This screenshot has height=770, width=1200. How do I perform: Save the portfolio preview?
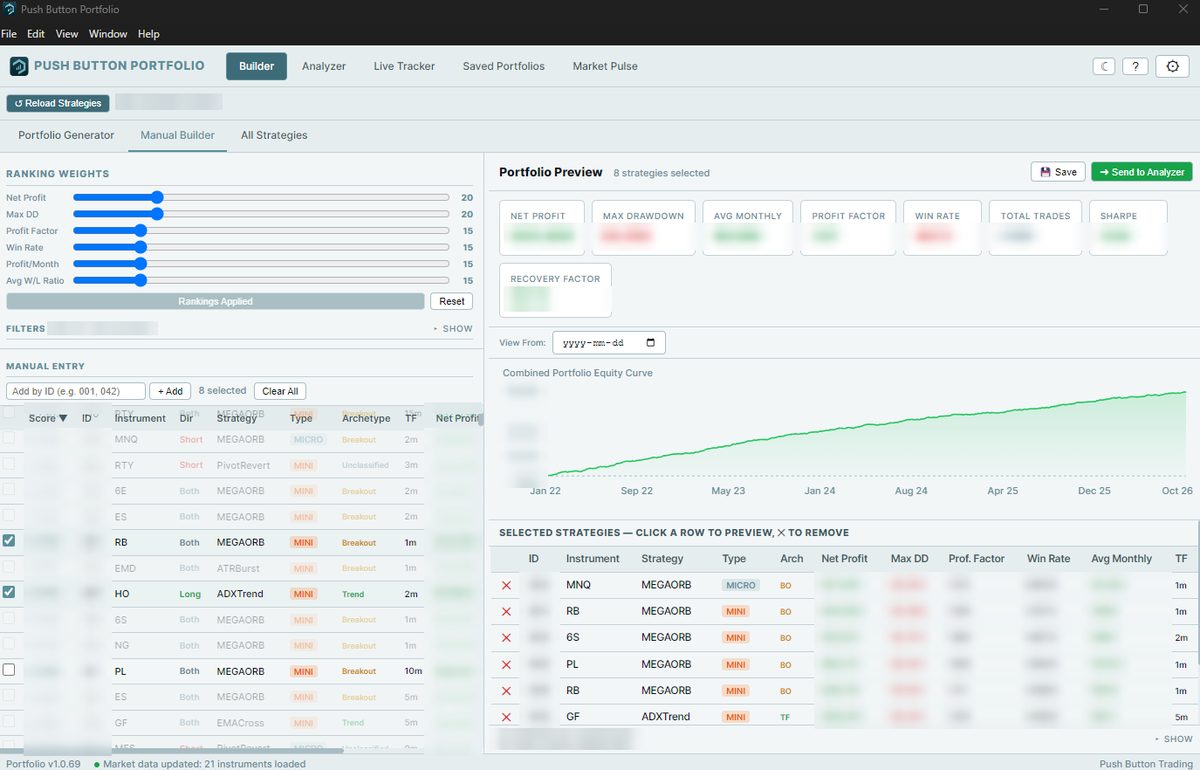pos(1058,172)
